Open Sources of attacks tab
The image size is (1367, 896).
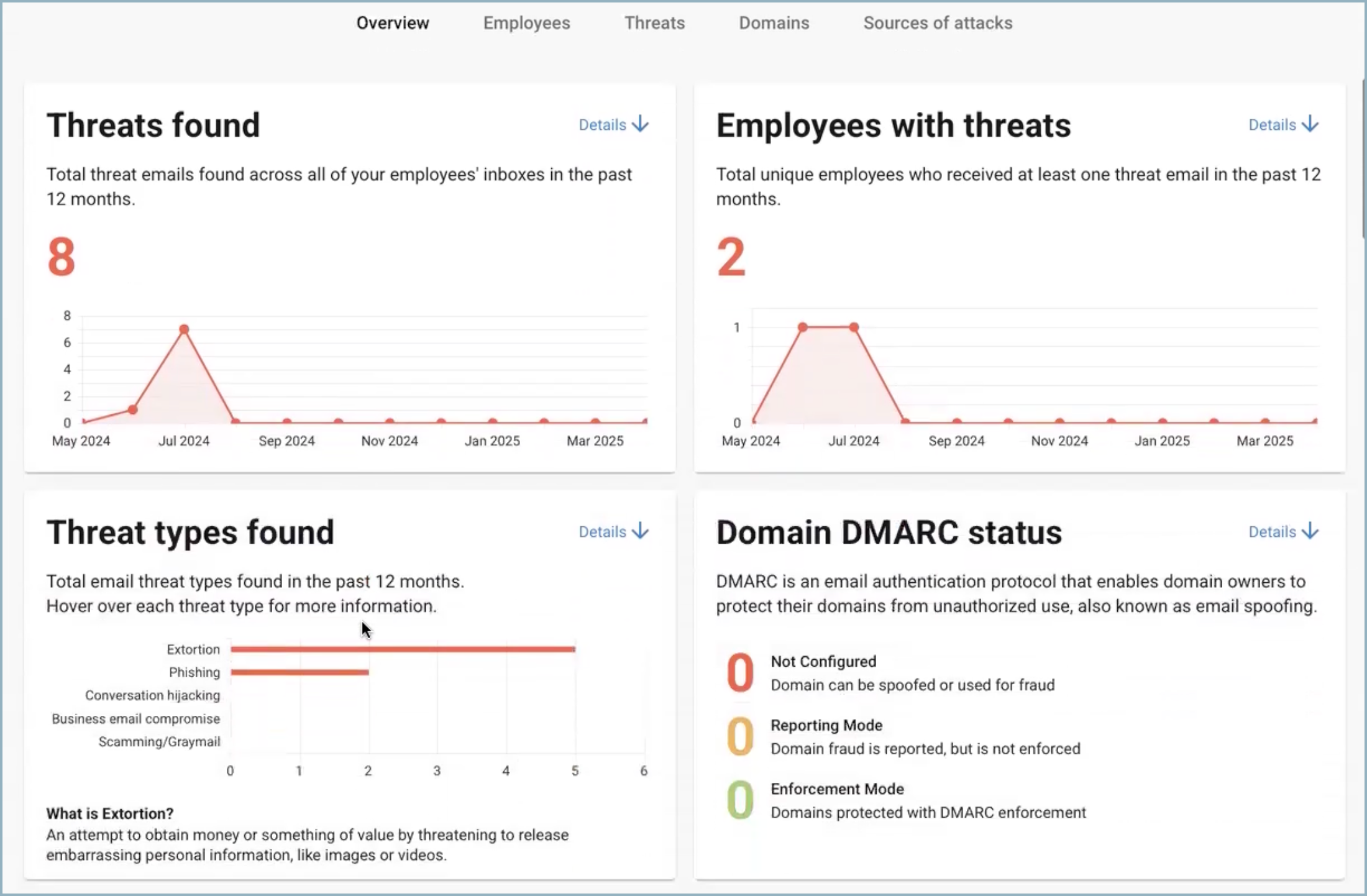[x=938, y=23]
